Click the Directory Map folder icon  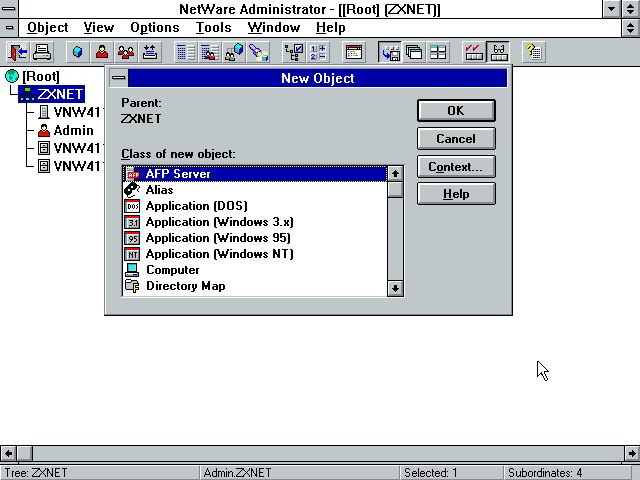[132, 286]
